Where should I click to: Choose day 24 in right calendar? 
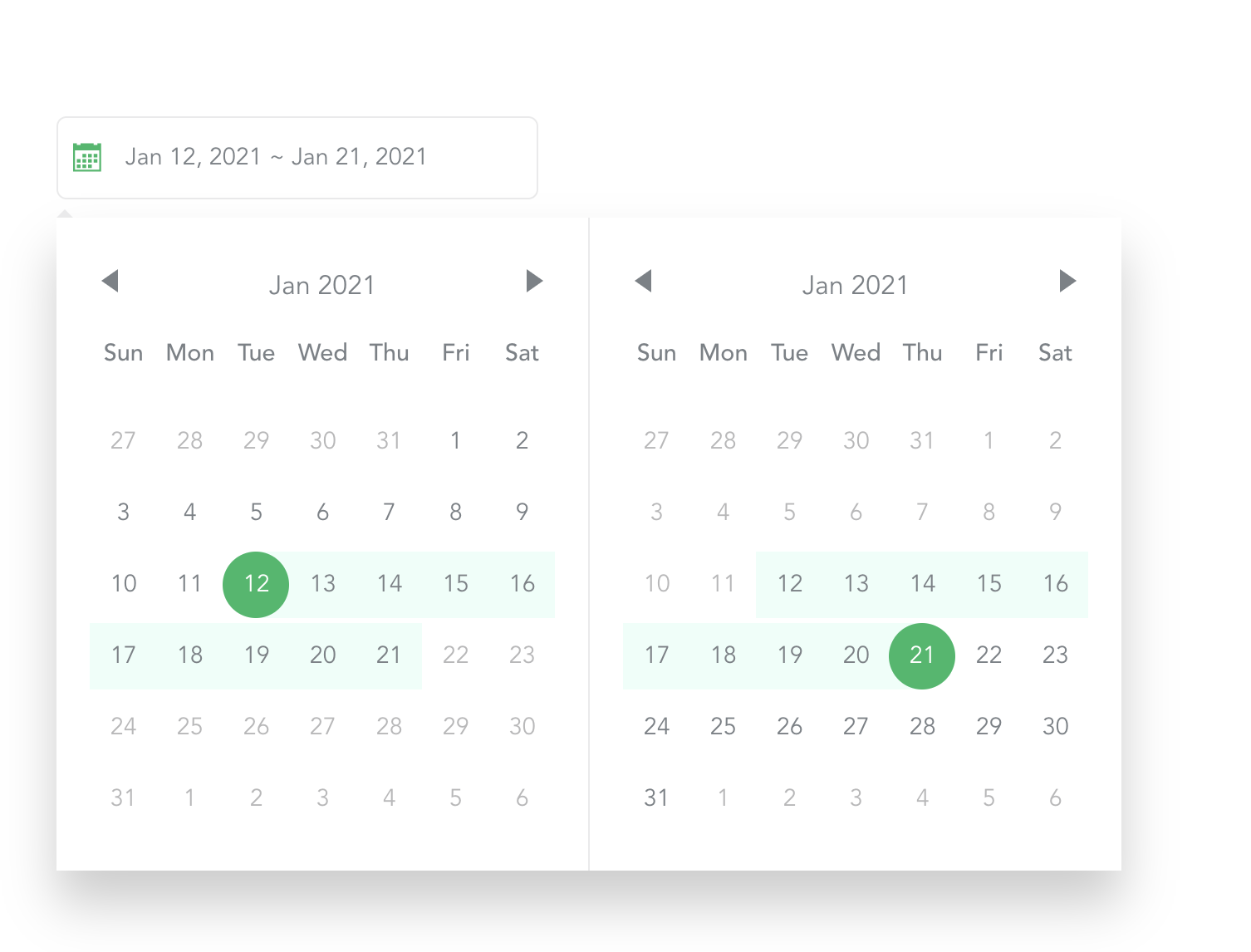[656, 726]
